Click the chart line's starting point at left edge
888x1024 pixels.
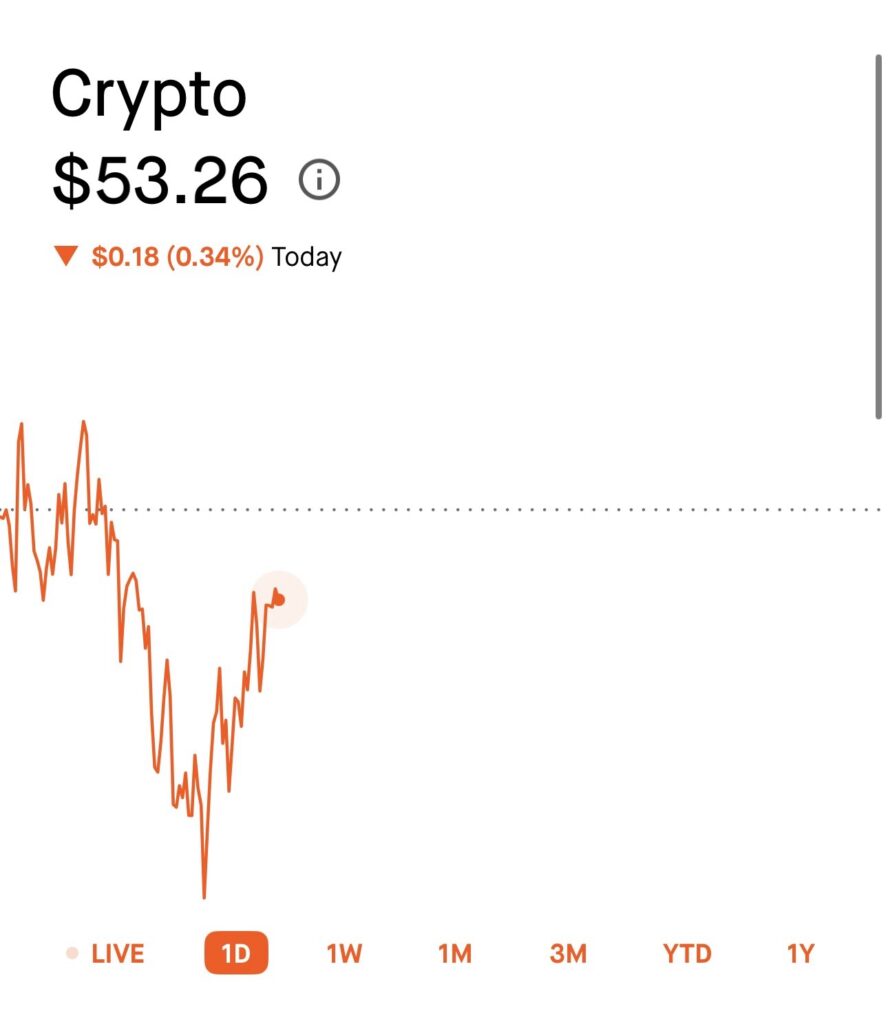tap(3, 514)
